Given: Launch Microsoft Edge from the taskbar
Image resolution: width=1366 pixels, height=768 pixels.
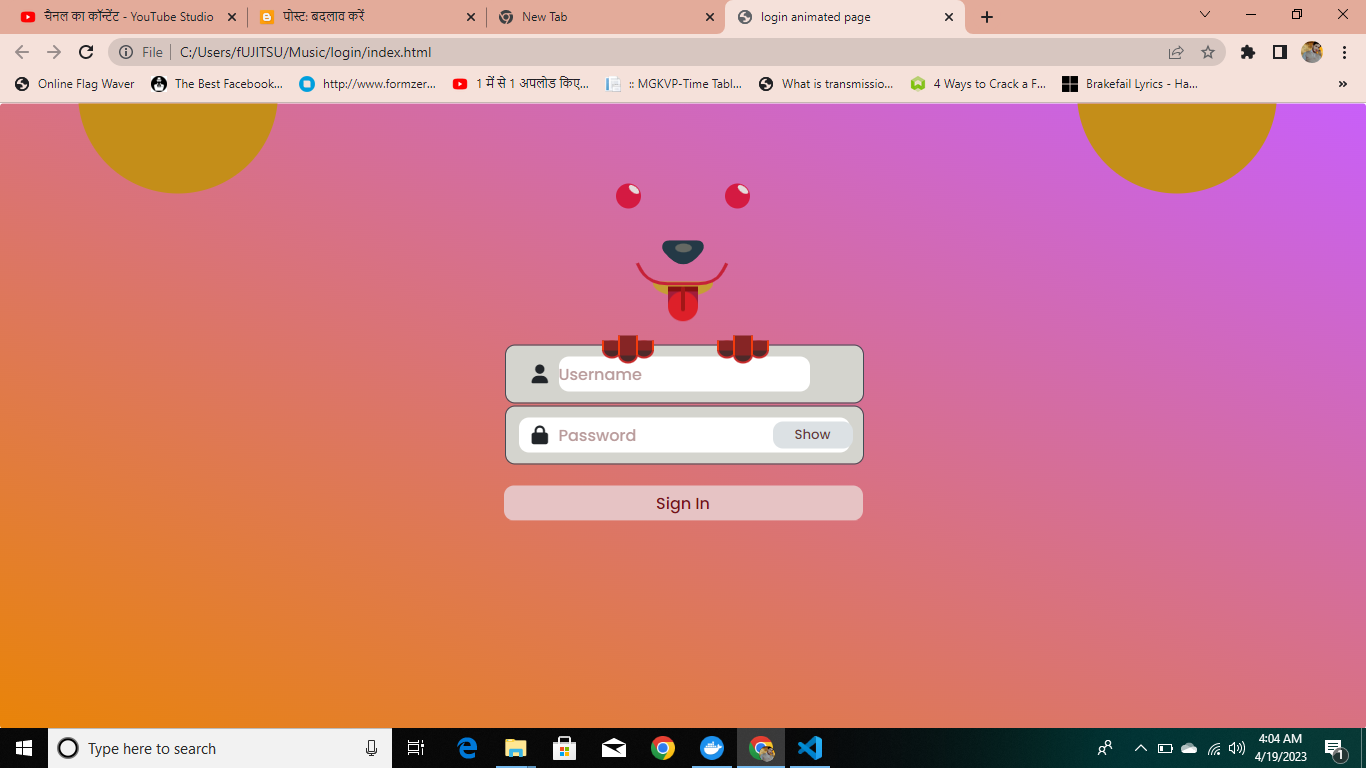Looking at the screenshot, I should coord(467,748).
